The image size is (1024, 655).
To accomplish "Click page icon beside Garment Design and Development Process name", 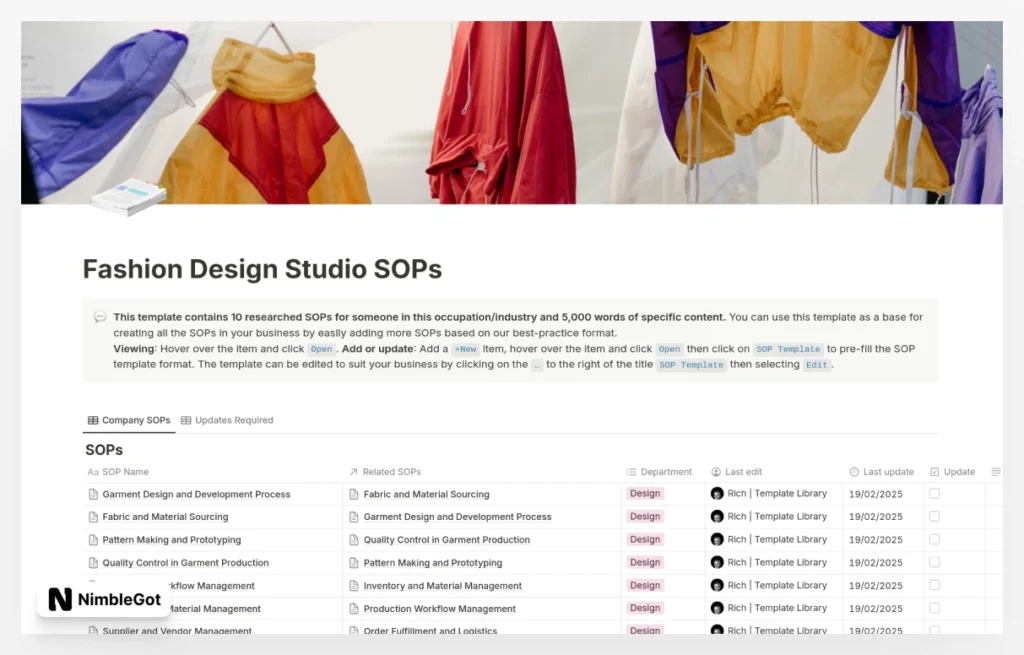I will pos(93,494).
